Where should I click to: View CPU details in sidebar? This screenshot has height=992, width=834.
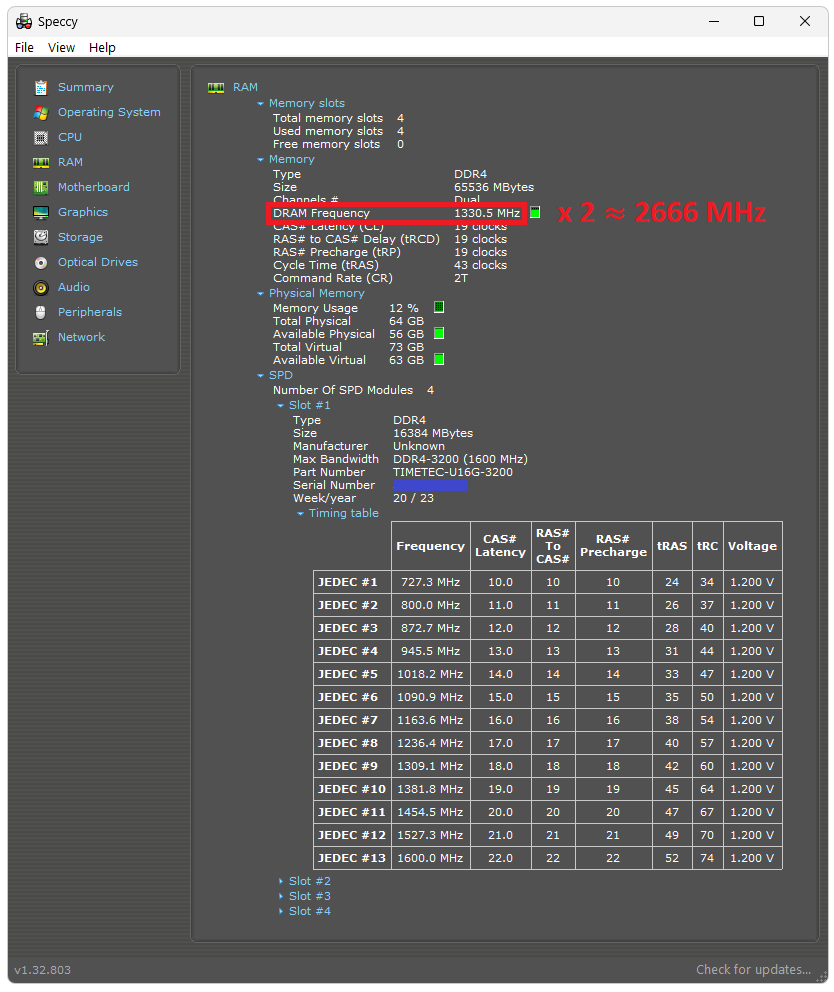70,137
